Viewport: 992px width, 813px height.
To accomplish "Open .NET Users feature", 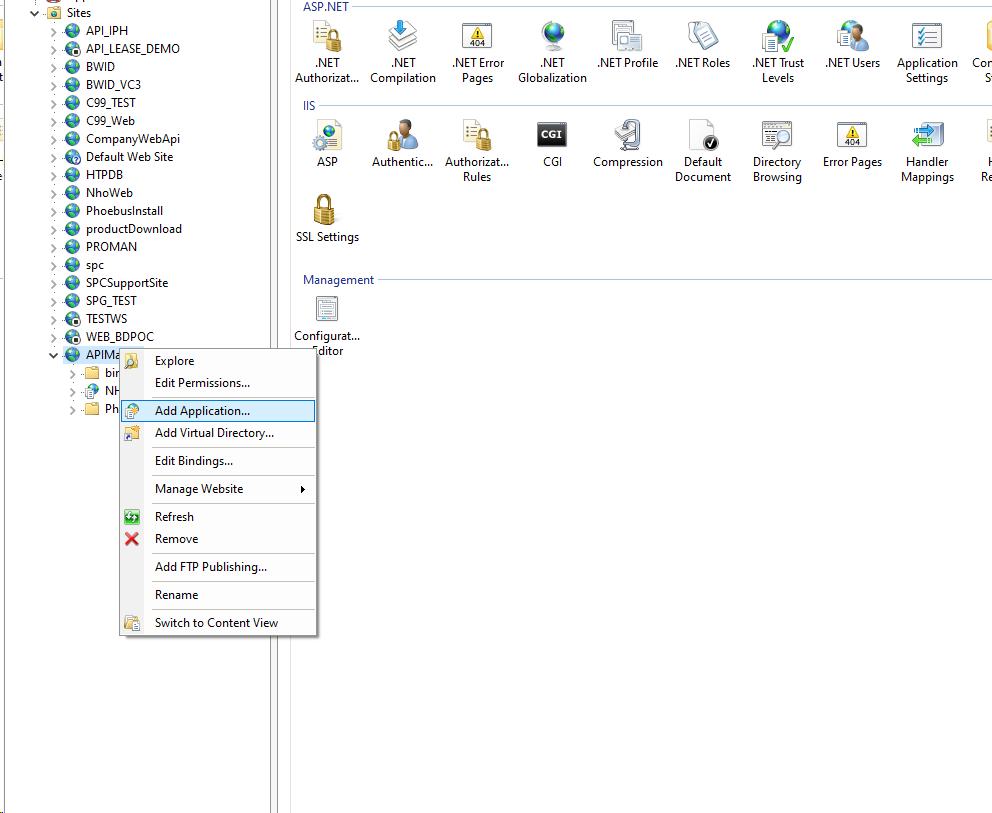I will point(852,45).
